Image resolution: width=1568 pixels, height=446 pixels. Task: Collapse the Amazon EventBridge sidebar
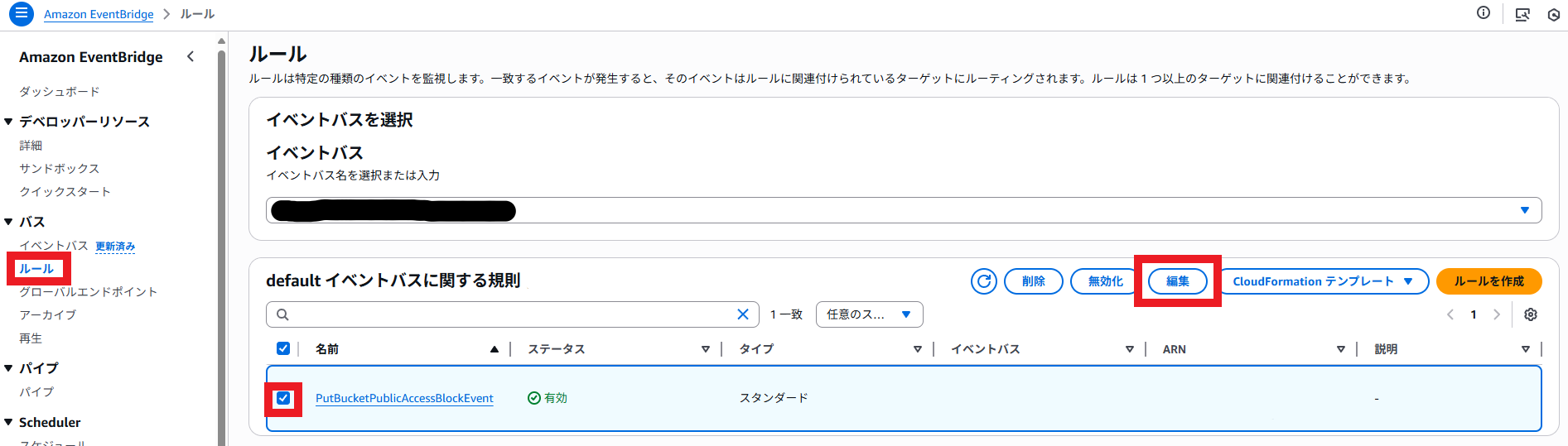coord(191,56)
